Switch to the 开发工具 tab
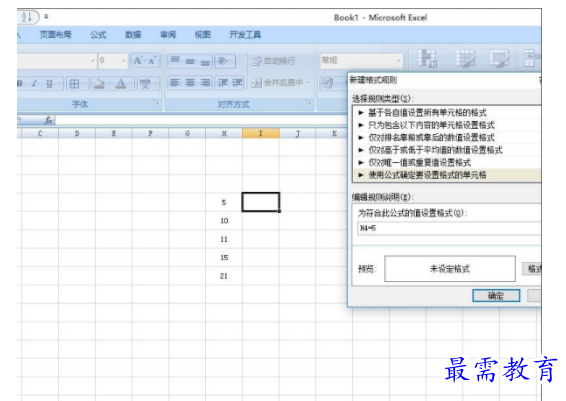566x401 pixels. [245, 35]
